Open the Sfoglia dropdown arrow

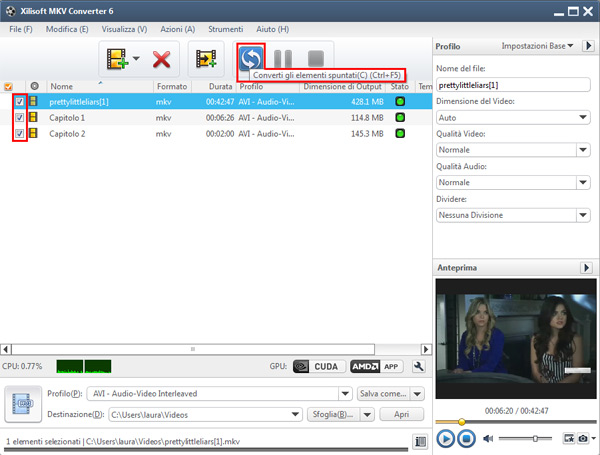[367, 414]
